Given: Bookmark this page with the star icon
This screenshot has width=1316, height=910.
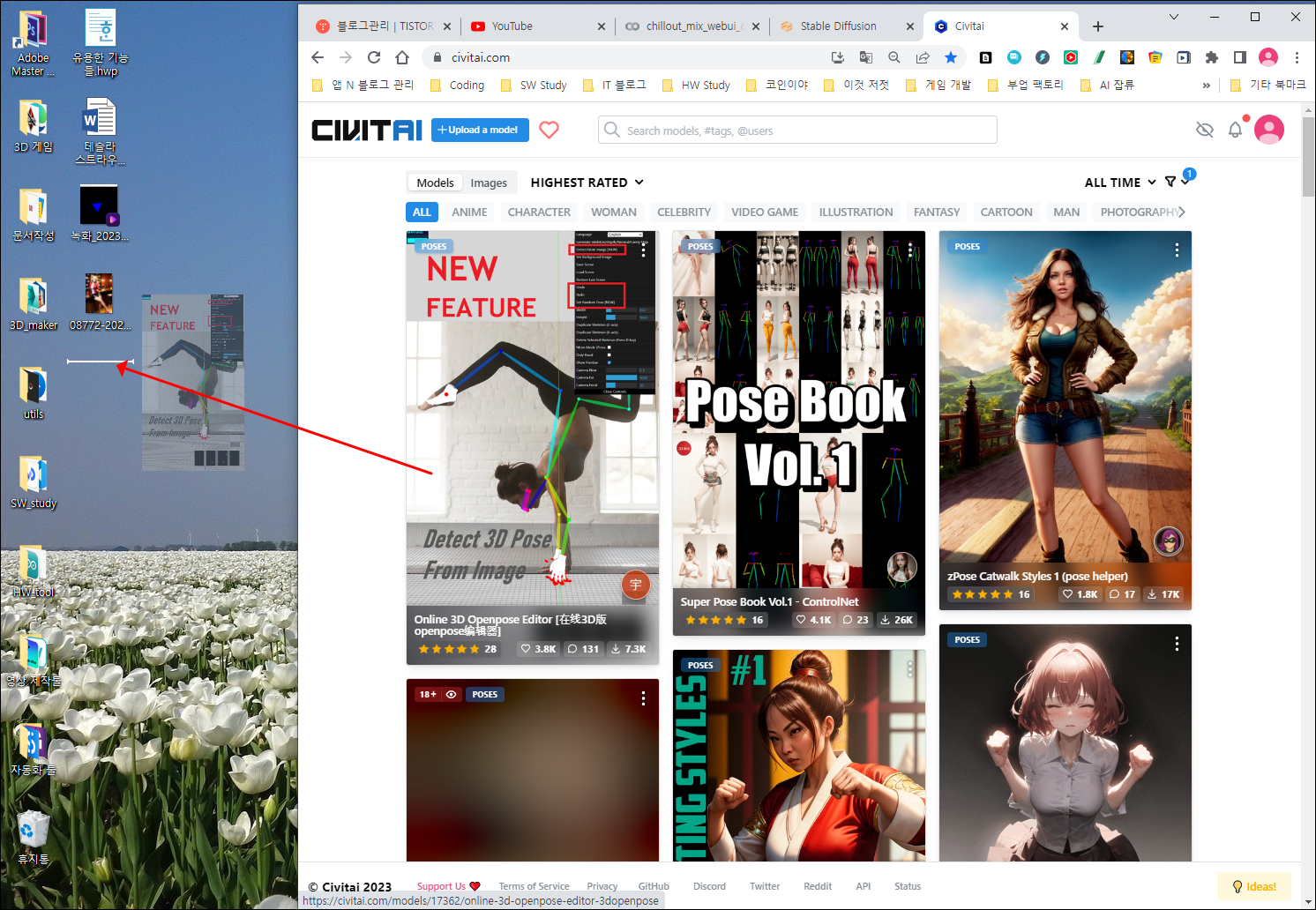Looking at the screenshot, I should tap(951, 57).
